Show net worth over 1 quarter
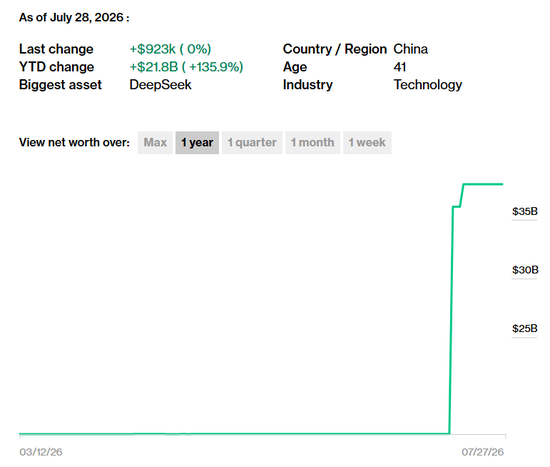Viewport: 550px width, 467px height. pos(252,142)
